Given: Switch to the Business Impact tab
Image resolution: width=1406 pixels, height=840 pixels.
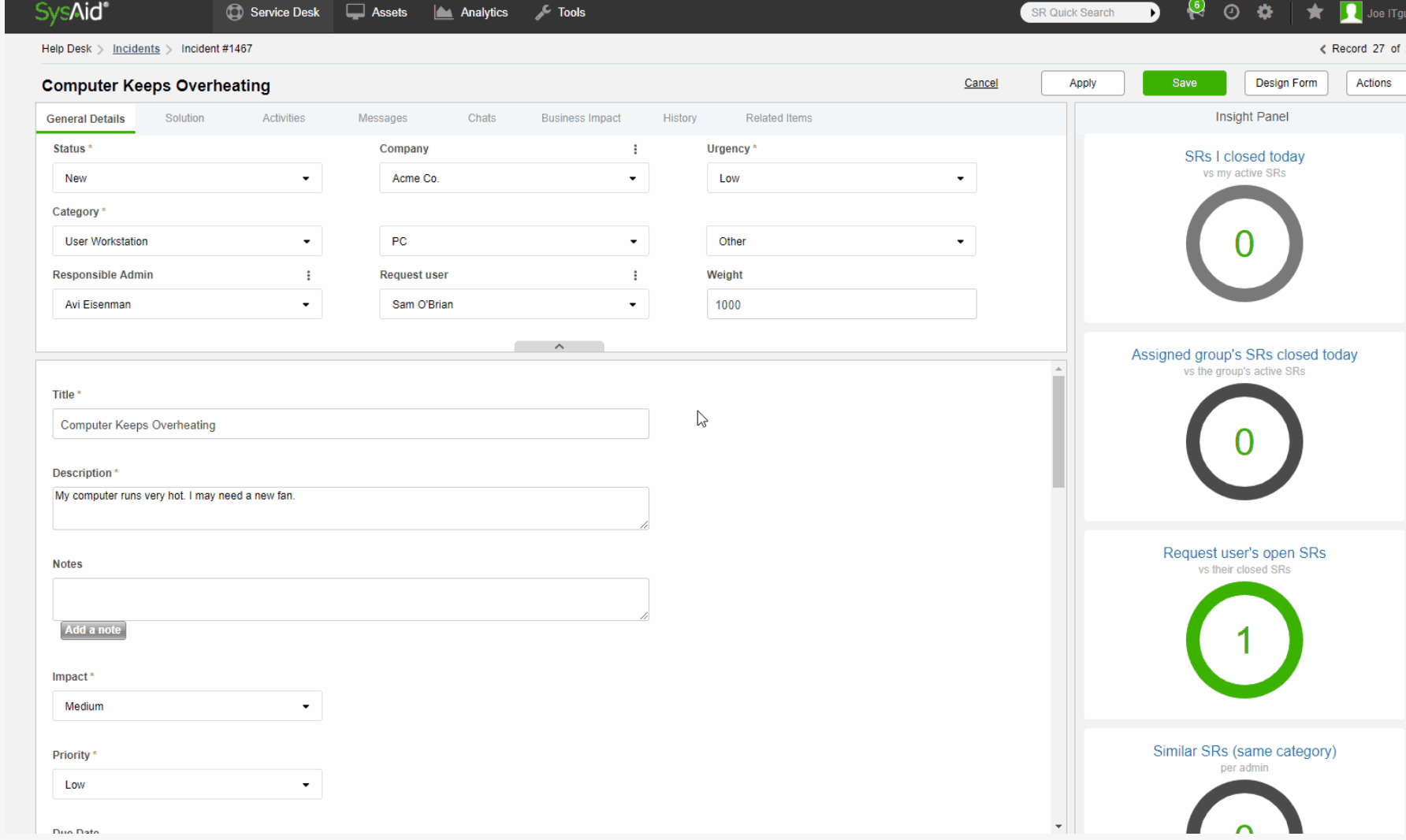Looking at the screenshot, I should 581,118.
